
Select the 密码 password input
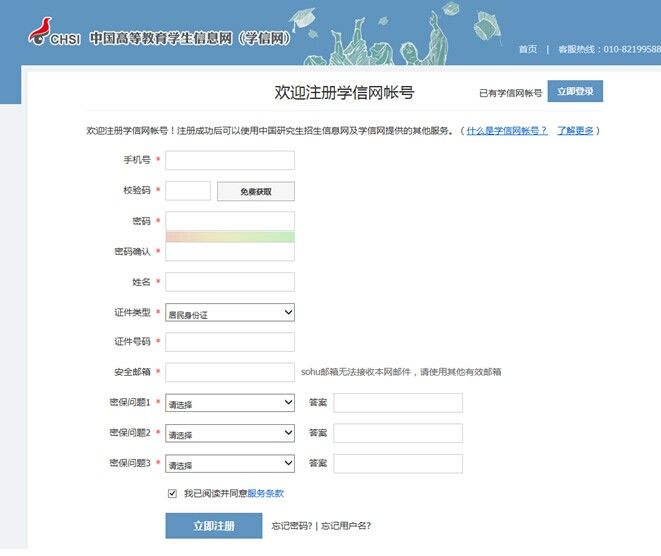click(230, 220)
